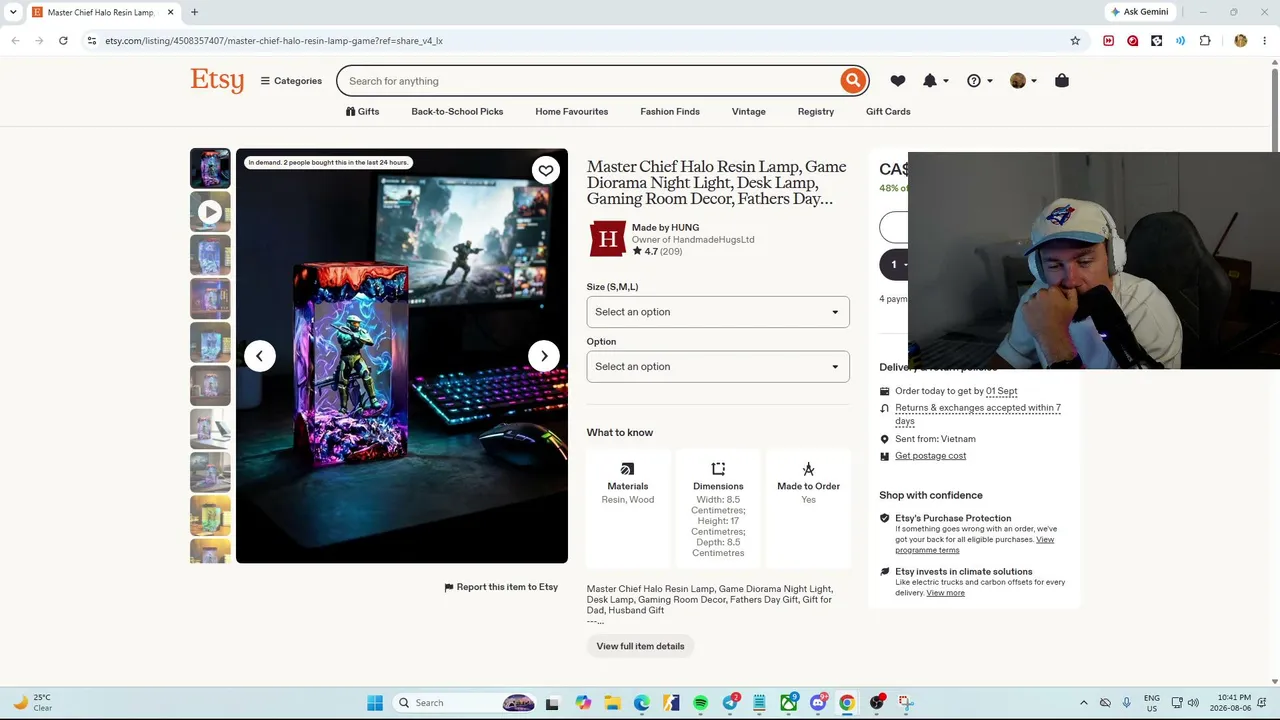Open Registry in the navigation
The image size is (1280, 720).
(x=816, y=112)
